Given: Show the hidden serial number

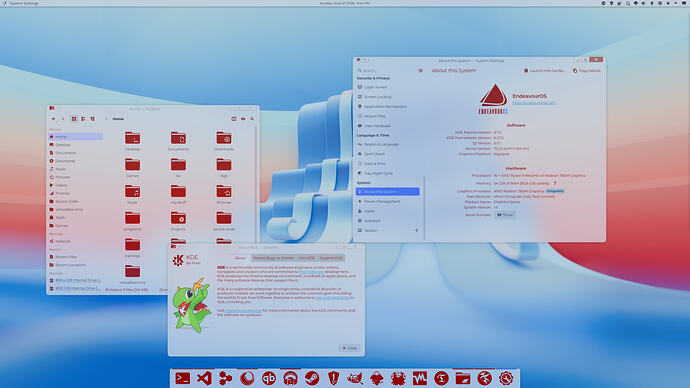Looking at the screenshot, I should pos(505,215).
